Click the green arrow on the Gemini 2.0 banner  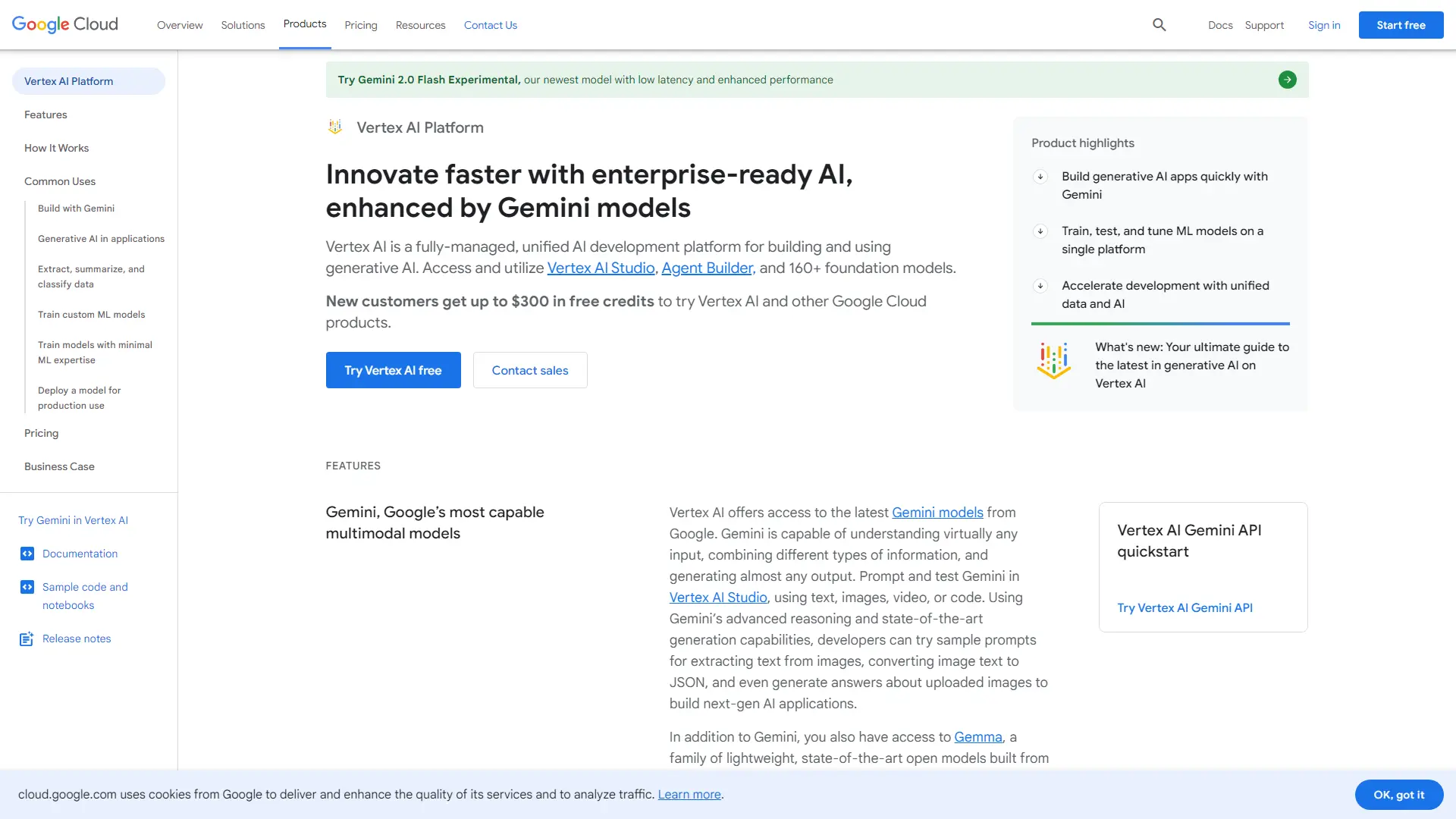1287,79
